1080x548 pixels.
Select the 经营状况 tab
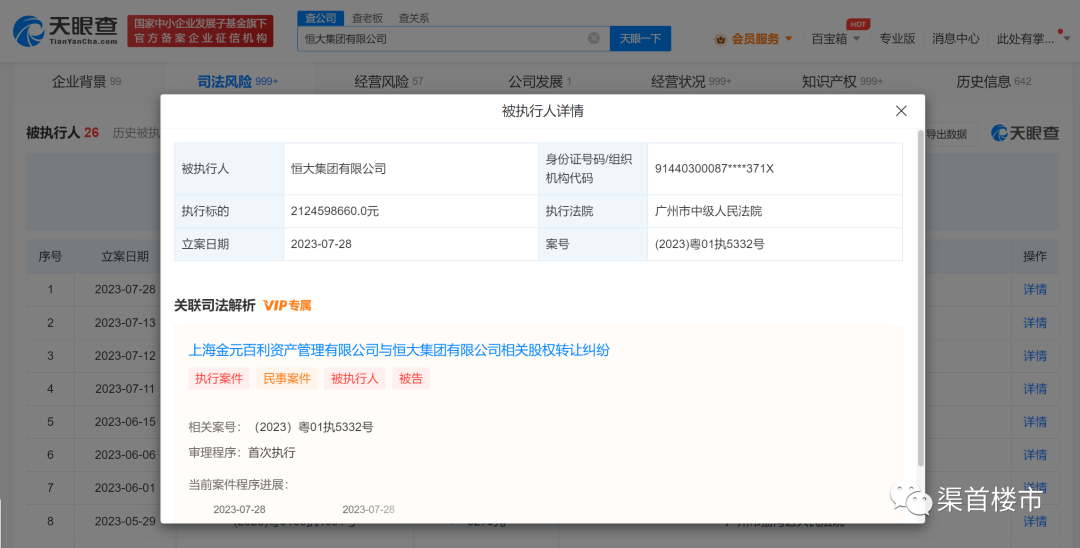[691, 82]
